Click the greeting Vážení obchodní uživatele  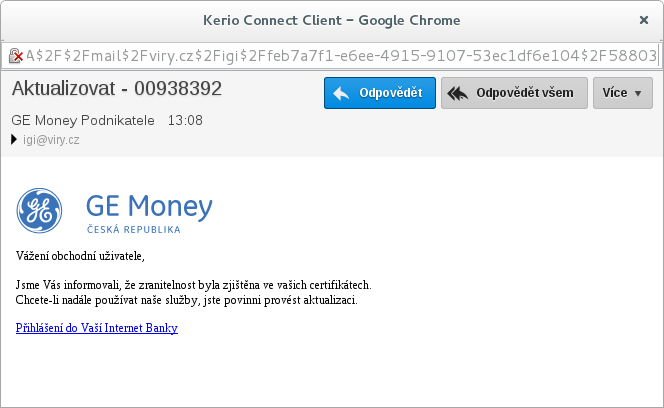tap(80, 256)
